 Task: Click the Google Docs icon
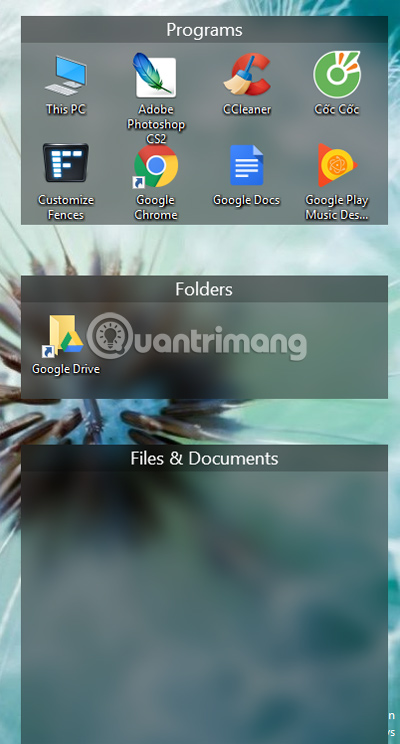(x=247, y=165)
